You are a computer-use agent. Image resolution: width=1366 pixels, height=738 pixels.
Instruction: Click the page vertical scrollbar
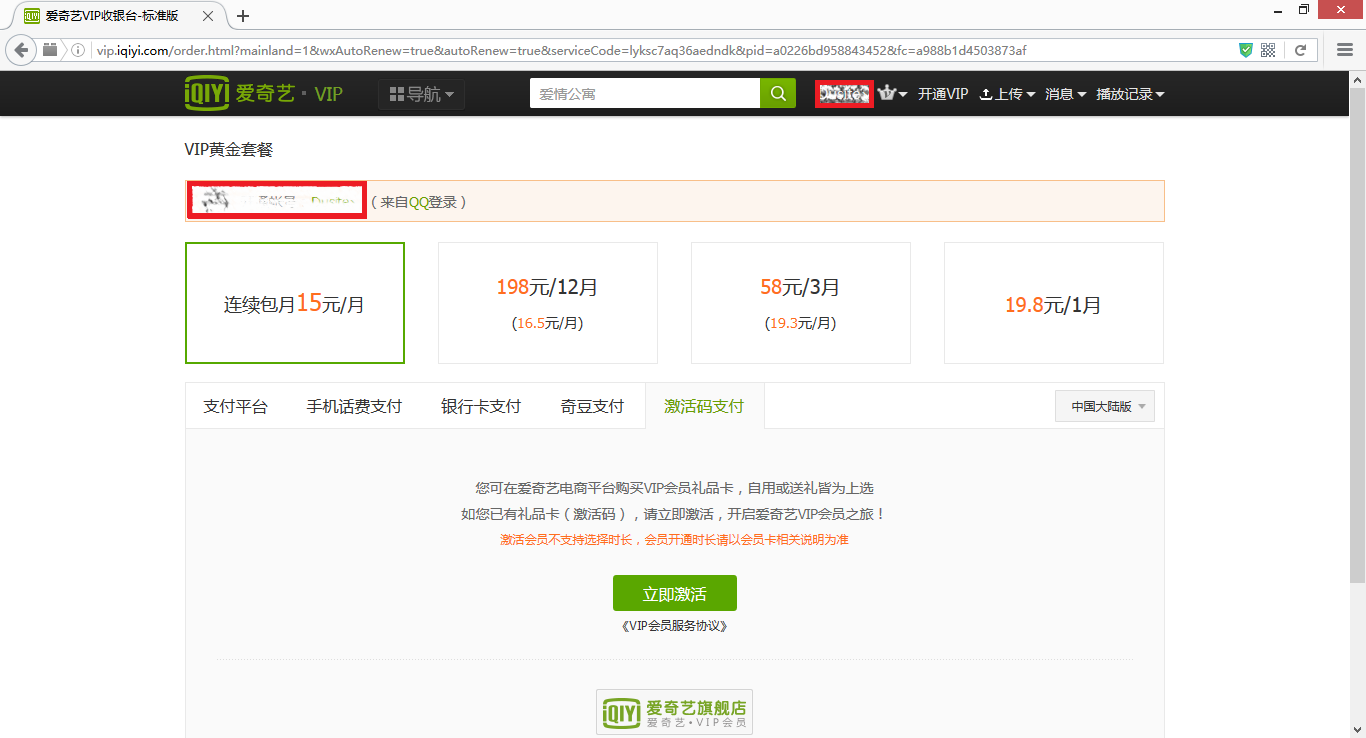(x=1357, y=335)
